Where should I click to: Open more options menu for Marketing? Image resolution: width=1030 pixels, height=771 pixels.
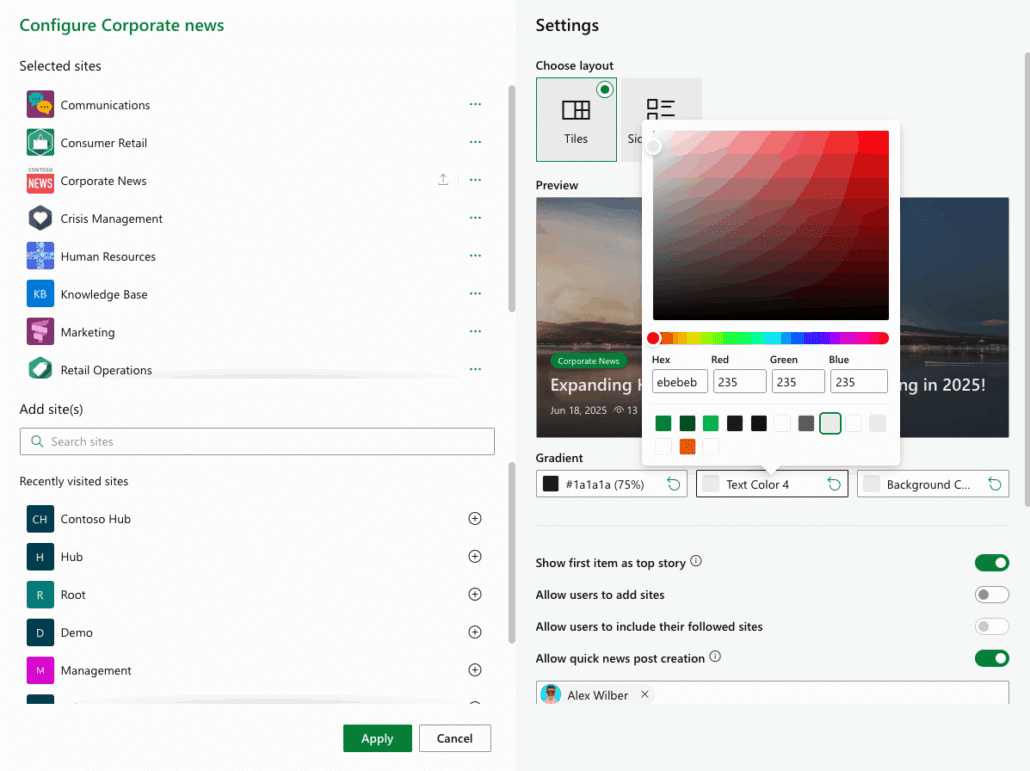(475, 332)
